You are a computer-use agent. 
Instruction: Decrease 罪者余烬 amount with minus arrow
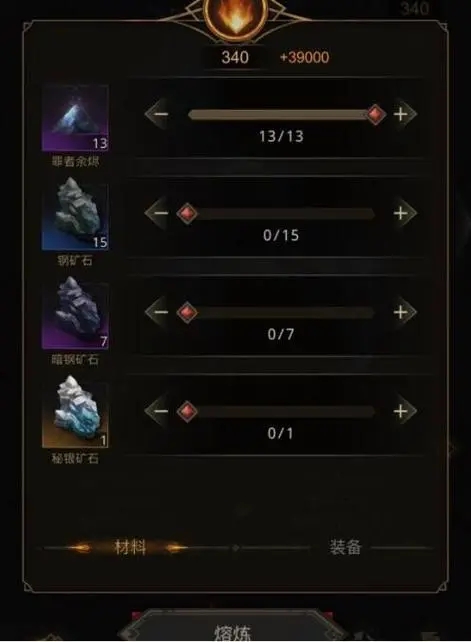point(159,114)
